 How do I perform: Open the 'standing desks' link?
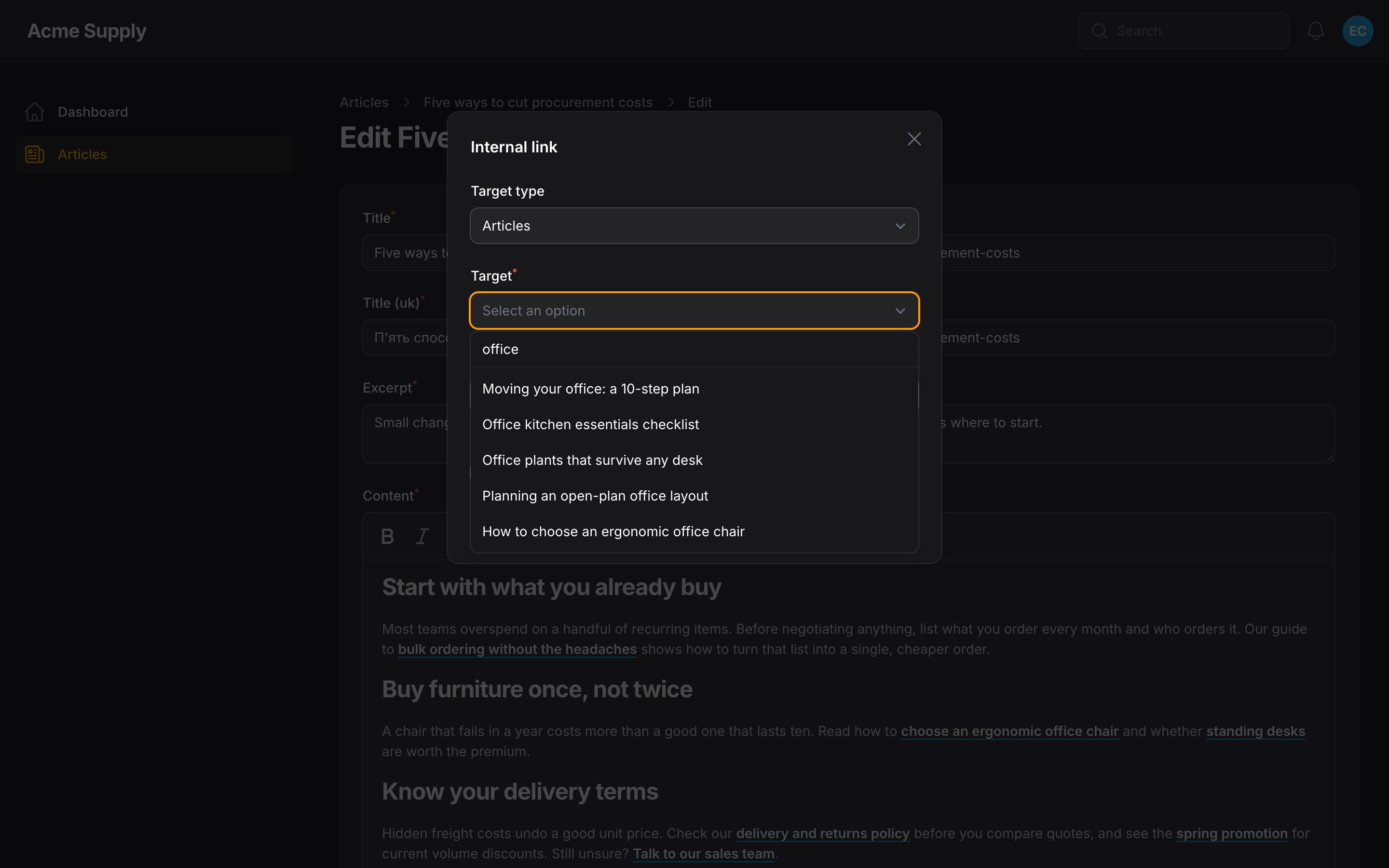tap(1255, 732)
